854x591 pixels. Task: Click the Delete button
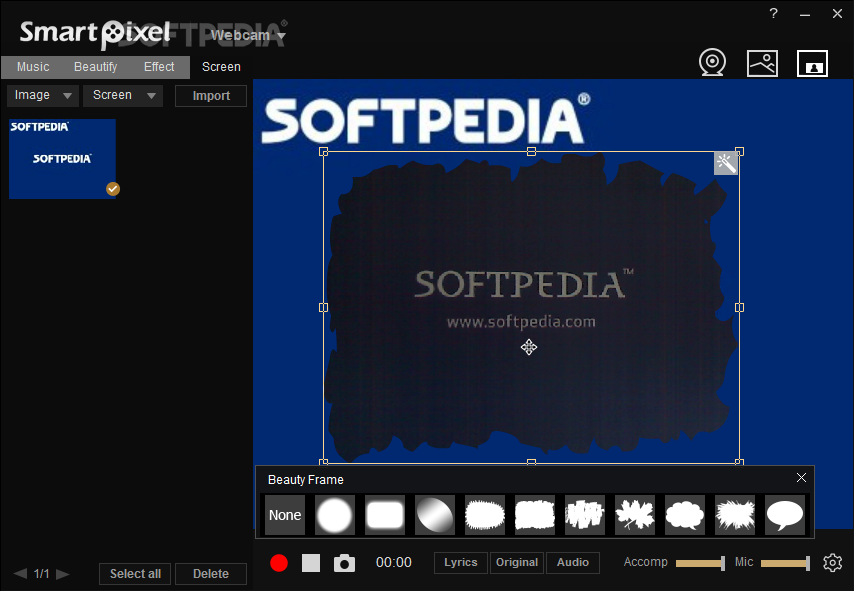tap(211, 574)
